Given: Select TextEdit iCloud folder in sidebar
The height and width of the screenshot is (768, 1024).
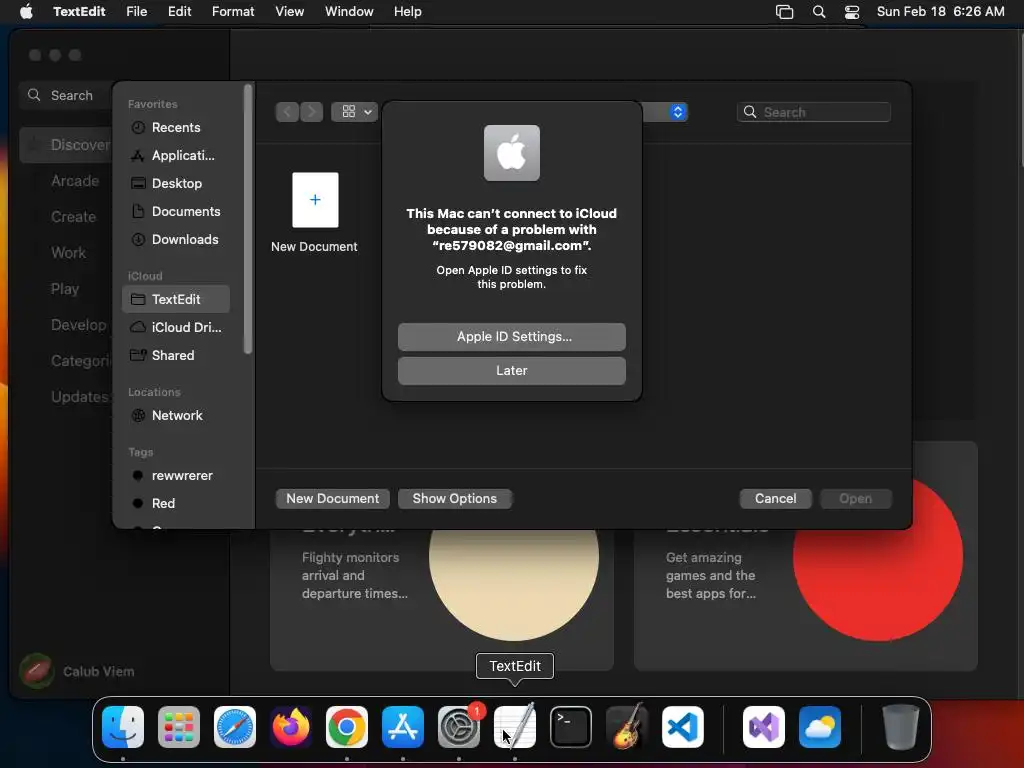Looking at the screenshot, I should tap(176, 299).
